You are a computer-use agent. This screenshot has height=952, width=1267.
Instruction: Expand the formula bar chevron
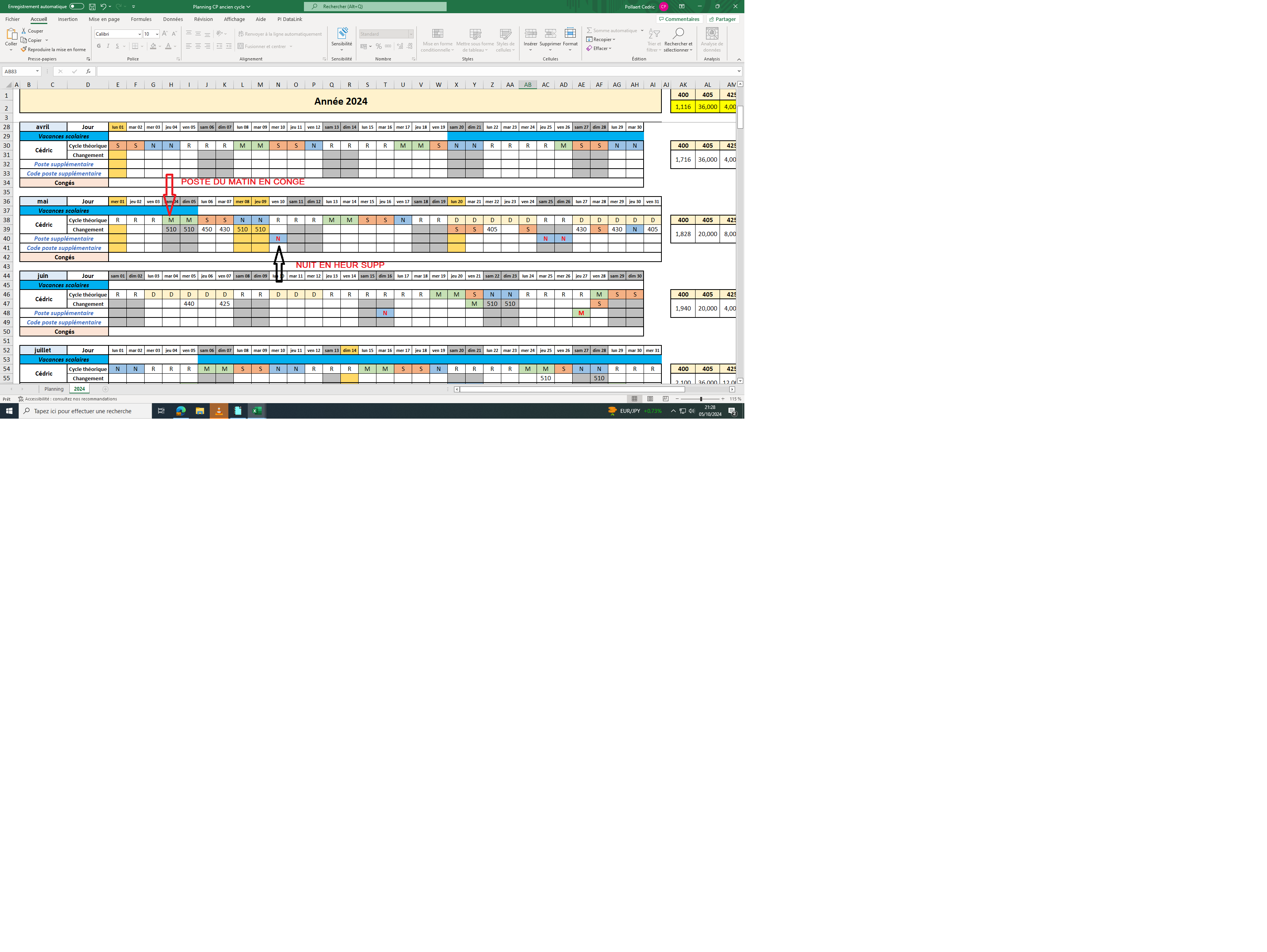(x=739, y=71)
